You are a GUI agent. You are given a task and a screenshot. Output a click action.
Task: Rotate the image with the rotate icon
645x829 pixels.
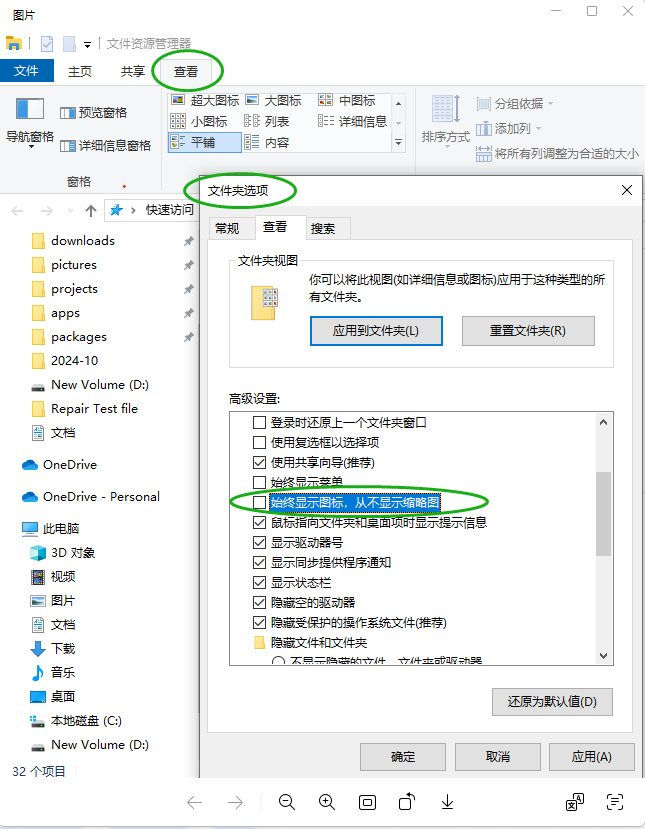407,802
